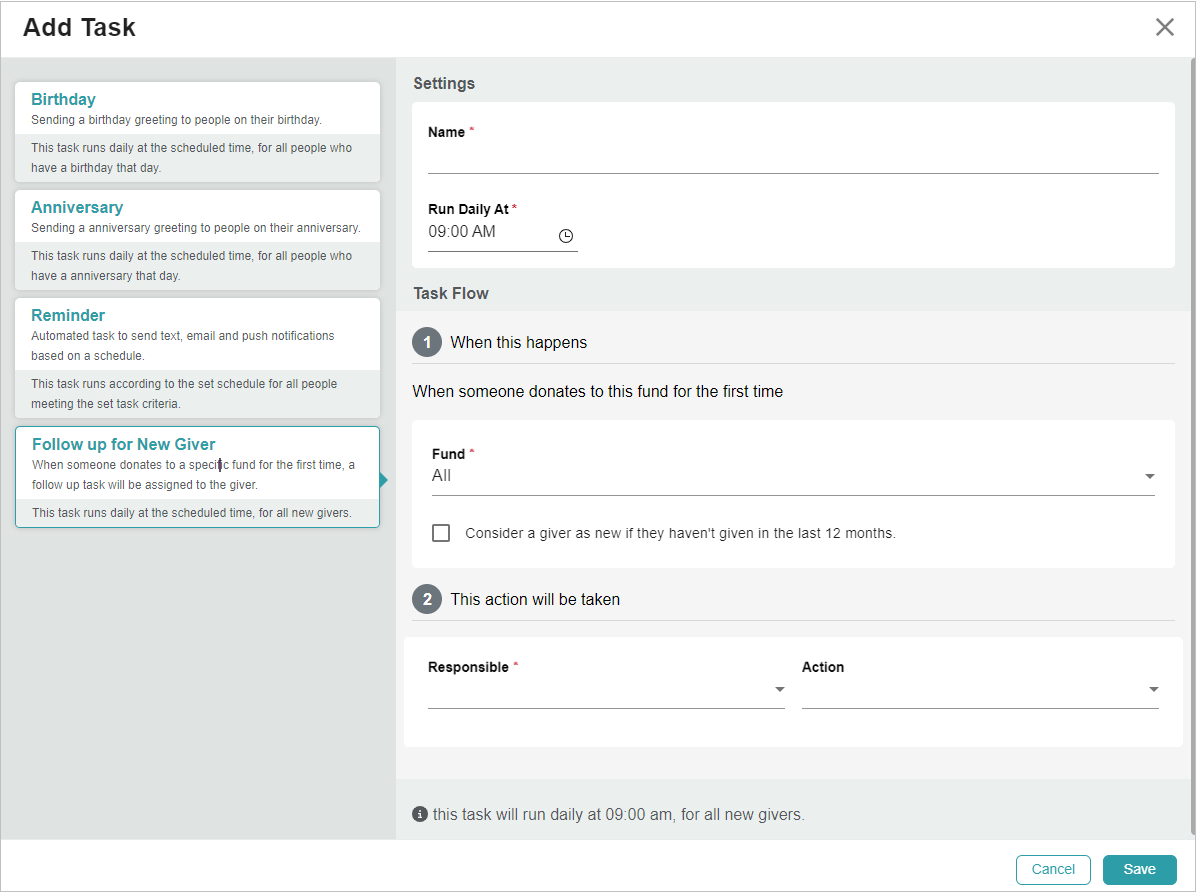
Task: Select the Anniversary task type
Action: 198,240
